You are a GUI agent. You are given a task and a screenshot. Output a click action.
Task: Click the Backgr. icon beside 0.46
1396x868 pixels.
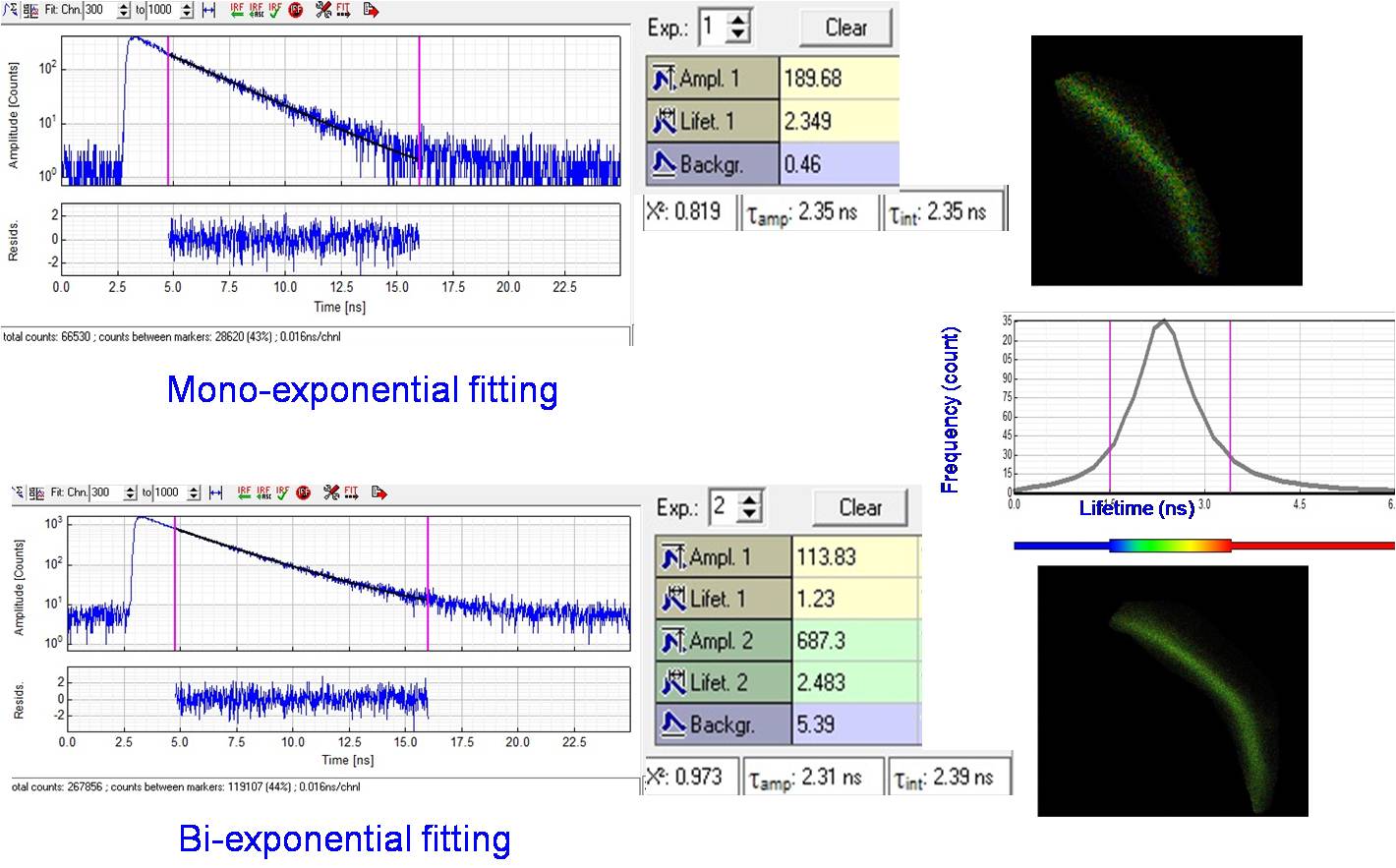tap(665, 164)
